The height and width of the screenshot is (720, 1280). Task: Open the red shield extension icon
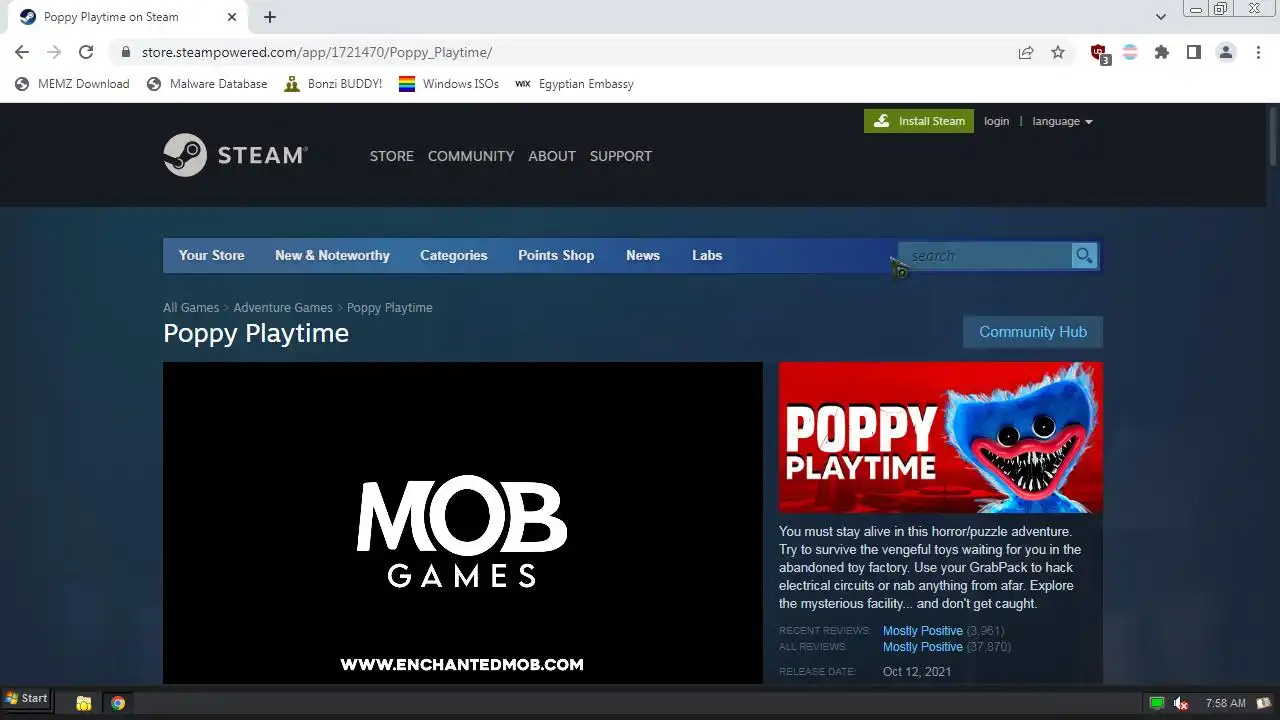(1099, 53)
